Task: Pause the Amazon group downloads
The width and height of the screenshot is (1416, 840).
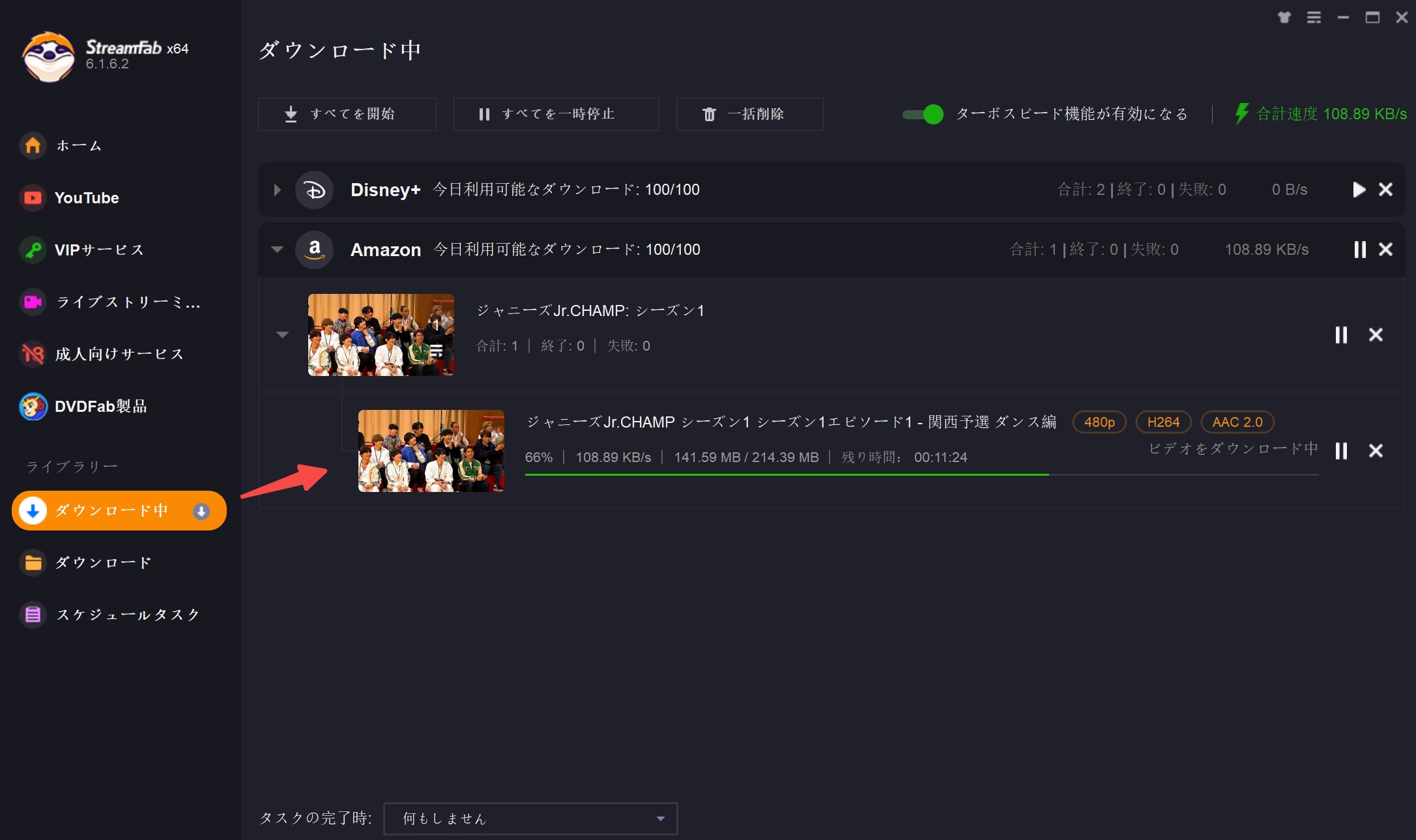Action: pyautogui.click(x=1359, y=250)
